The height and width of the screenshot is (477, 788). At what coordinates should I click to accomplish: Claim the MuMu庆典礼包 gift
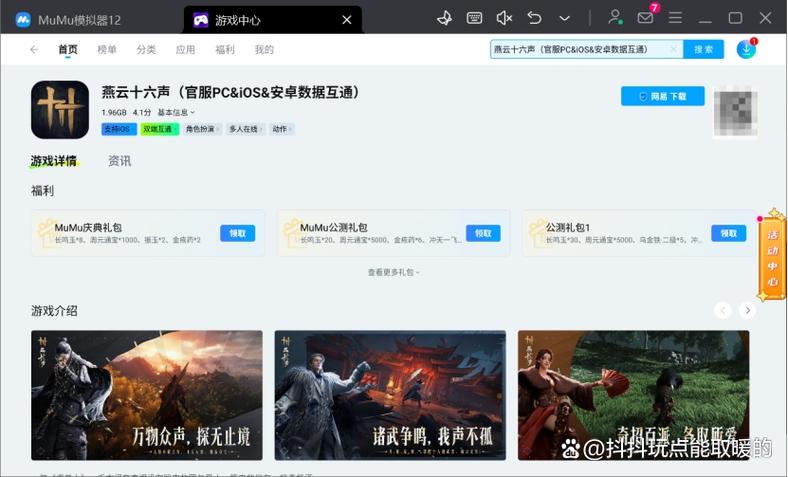[237, 233]
